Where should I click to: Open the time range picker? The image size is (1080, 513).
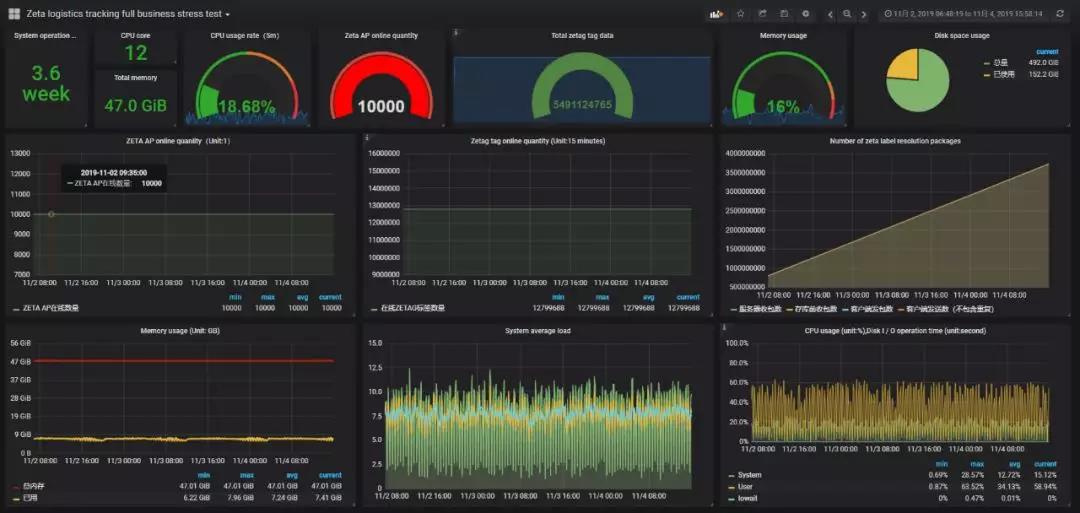tap(963, 14)
